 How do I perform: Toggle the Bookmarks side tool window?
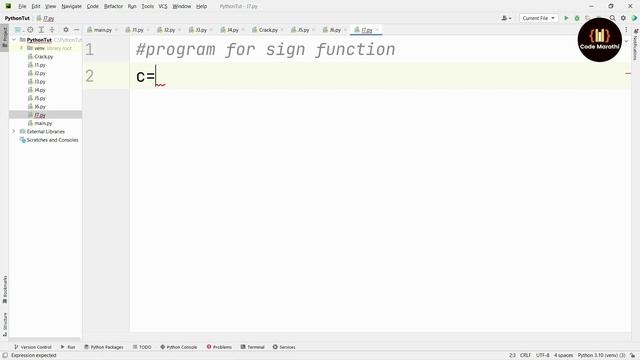(4, 290)
